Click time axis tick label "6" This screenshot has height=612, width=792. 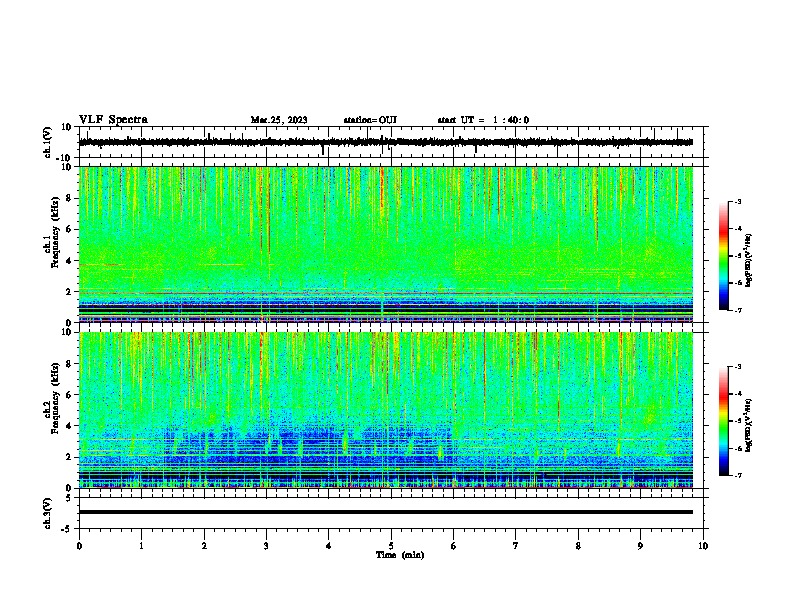[454, 546]
